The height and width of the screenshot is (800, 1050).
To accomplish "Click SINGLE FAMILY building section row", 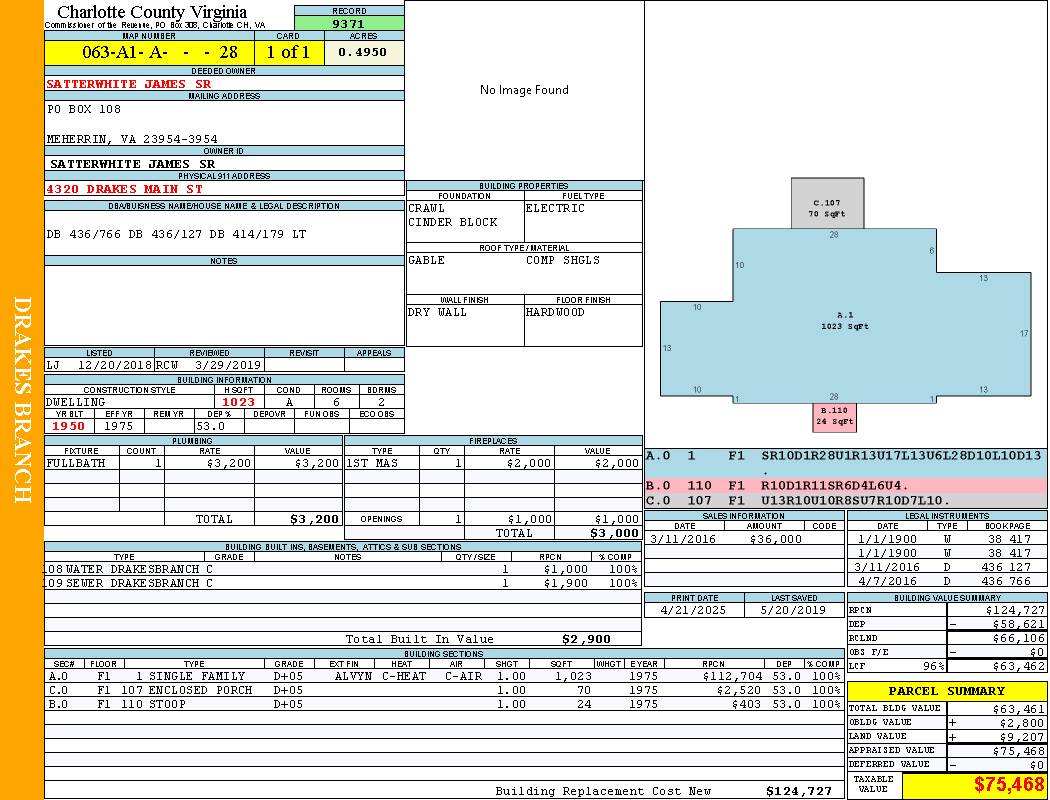I will (444, 676).
